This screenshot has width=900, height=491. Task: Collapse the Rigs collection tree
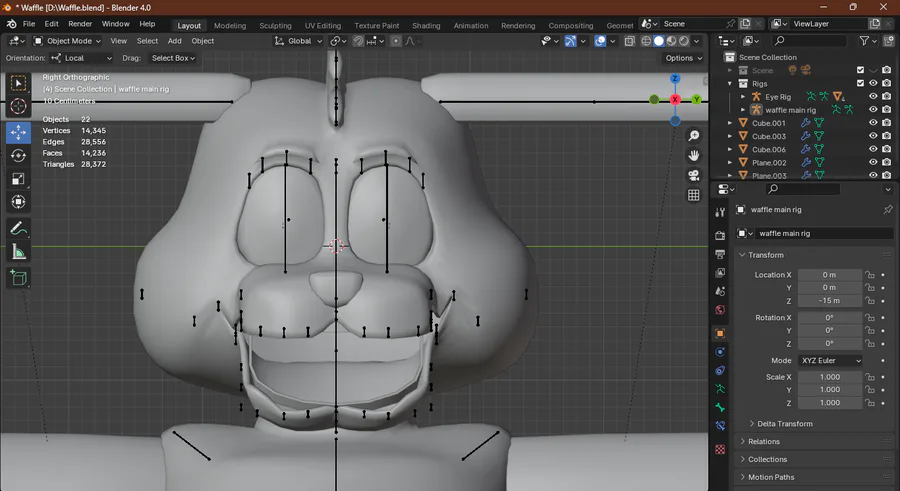730,84
